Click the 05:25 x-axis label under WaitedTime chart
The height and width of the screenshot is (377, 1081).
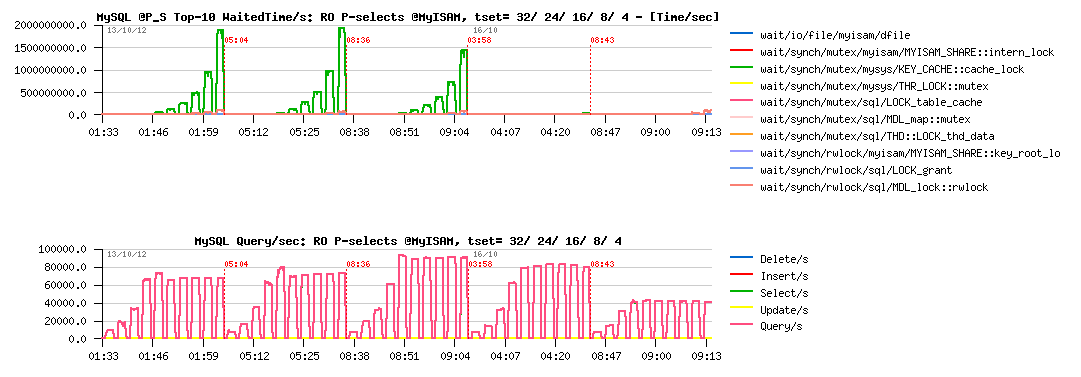click(x=305, y=132)
